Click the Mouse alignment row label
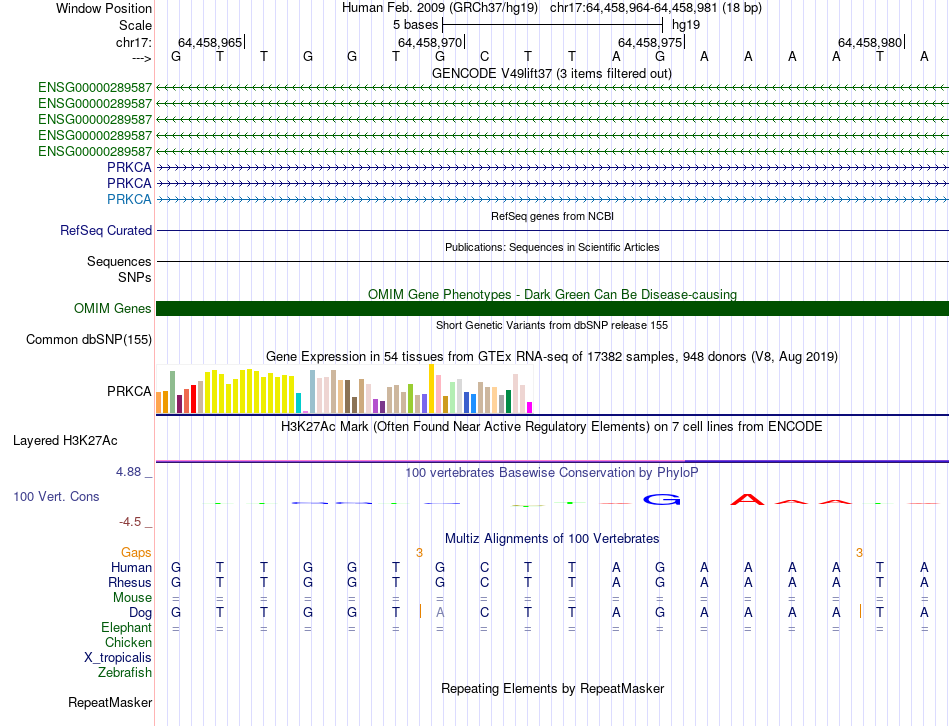 (132, 598)
